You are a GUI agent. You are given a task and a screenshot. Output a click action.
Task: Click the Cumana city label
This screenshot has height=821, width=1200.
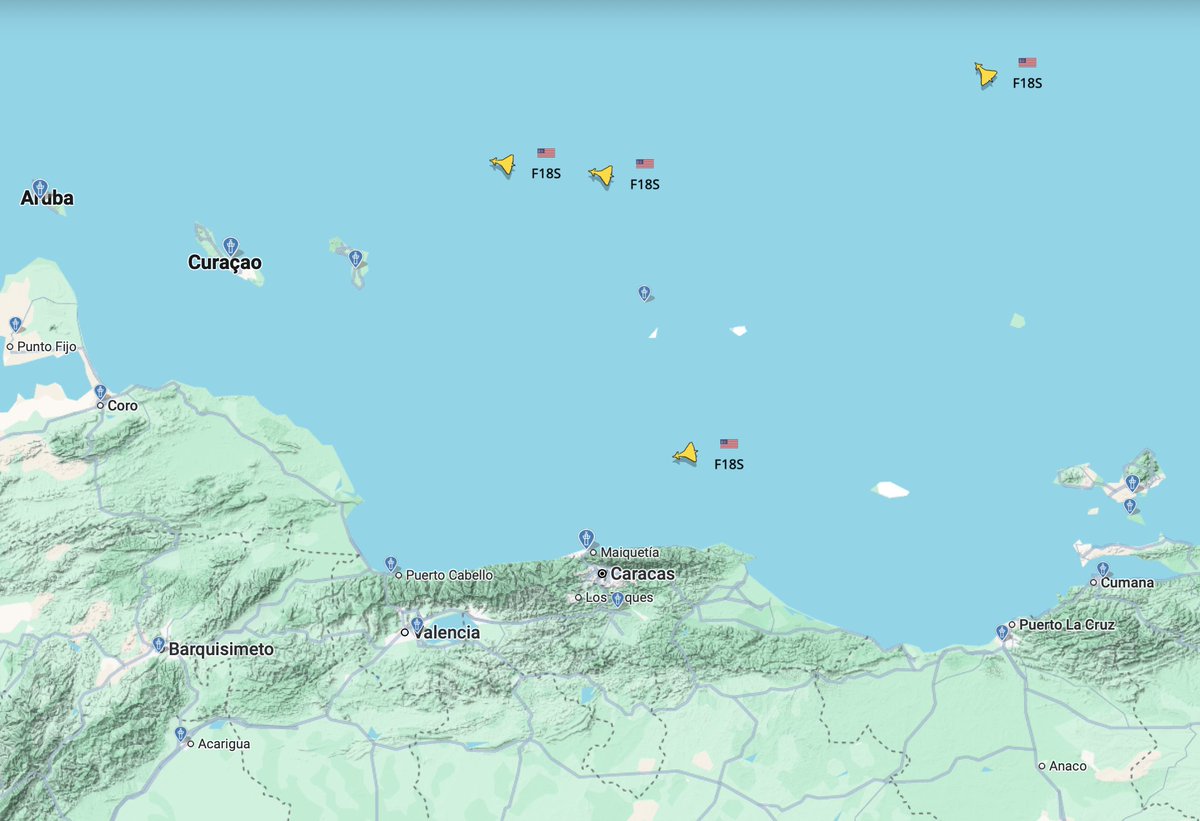tap(1128, 582)
